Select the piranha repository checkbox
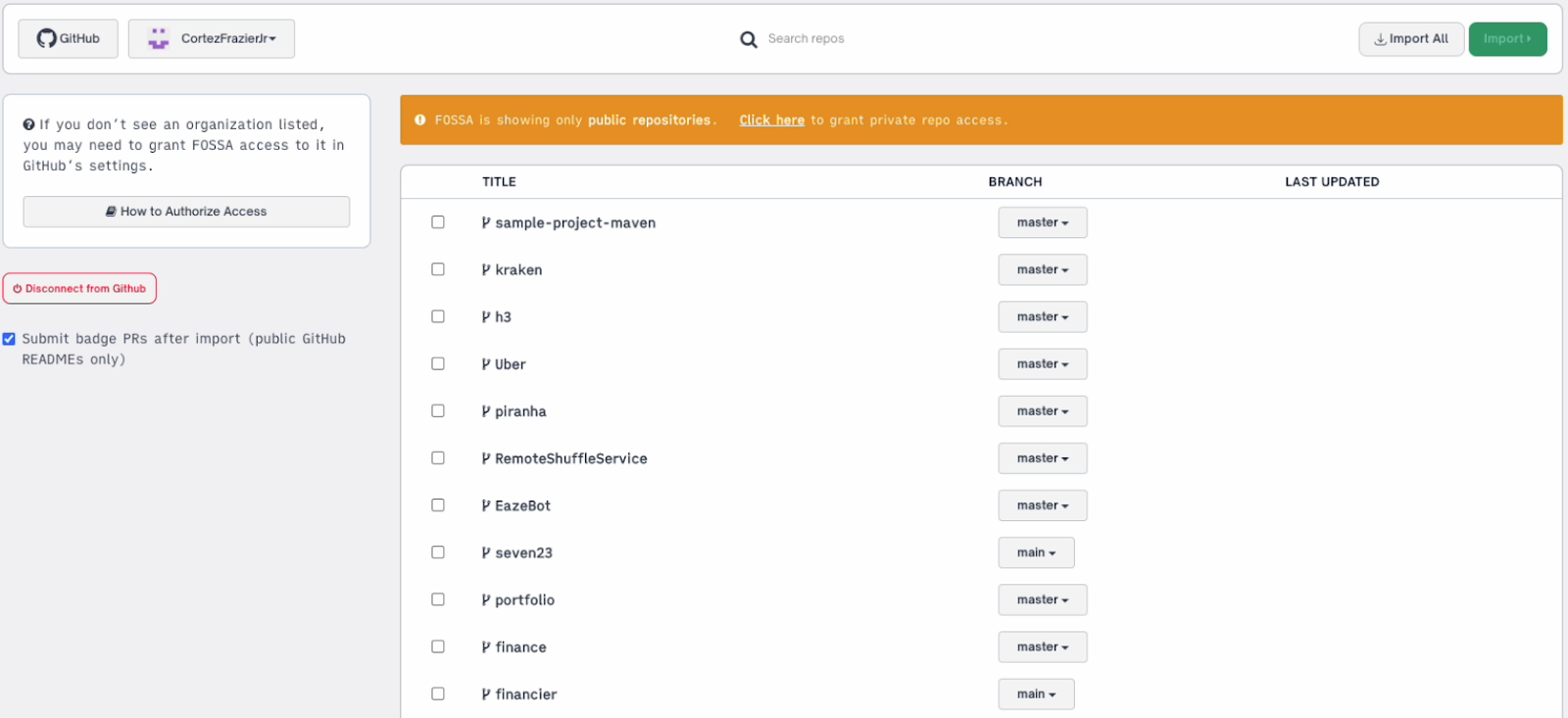1568x718 pixels. click(438, 410)
